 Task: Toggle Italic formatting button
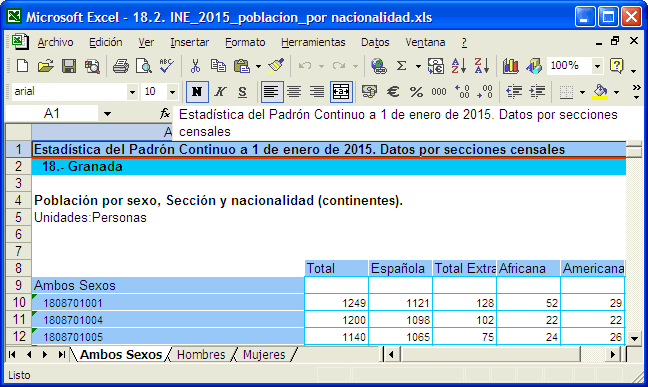click(220, 91)
